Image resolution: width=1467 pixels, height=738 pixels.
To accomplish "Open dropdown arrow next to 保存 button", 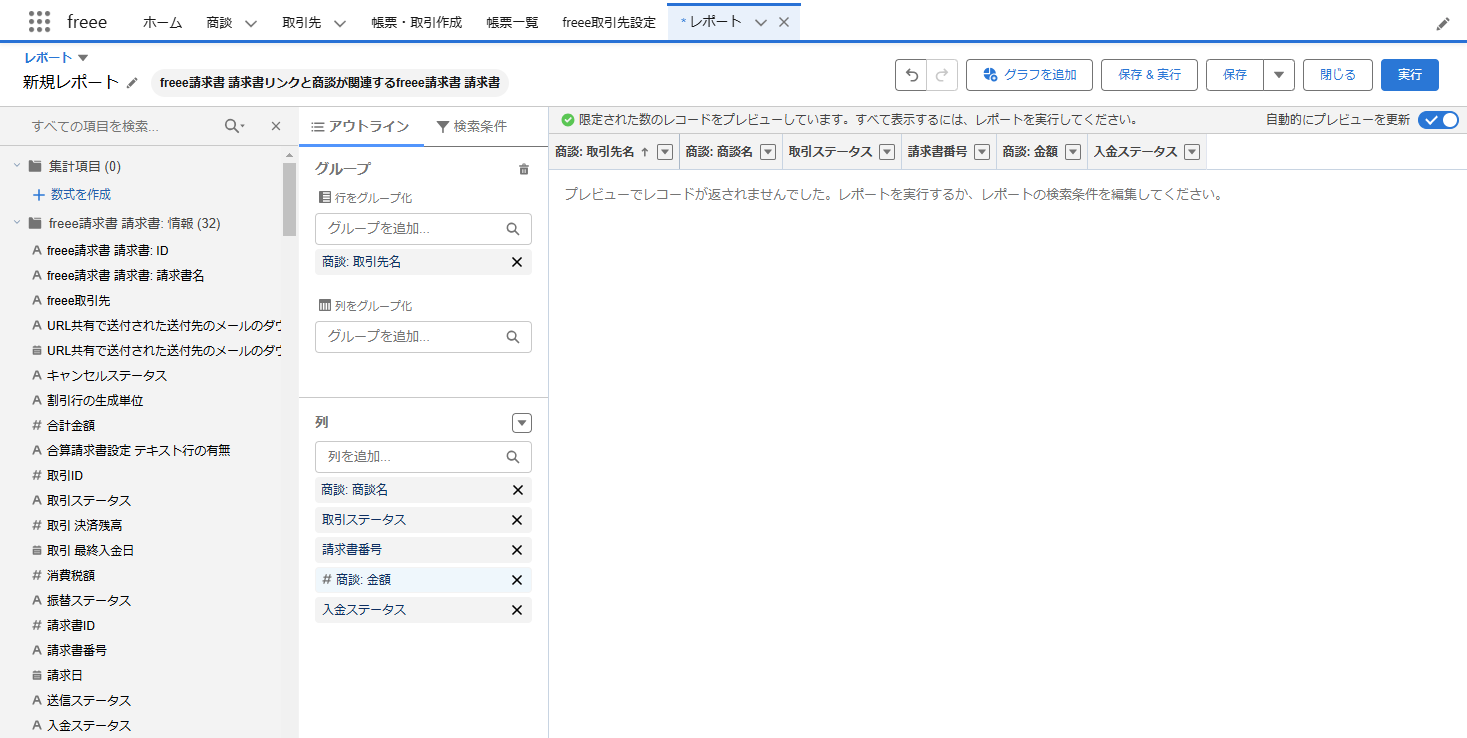I will pos(1279,75).
